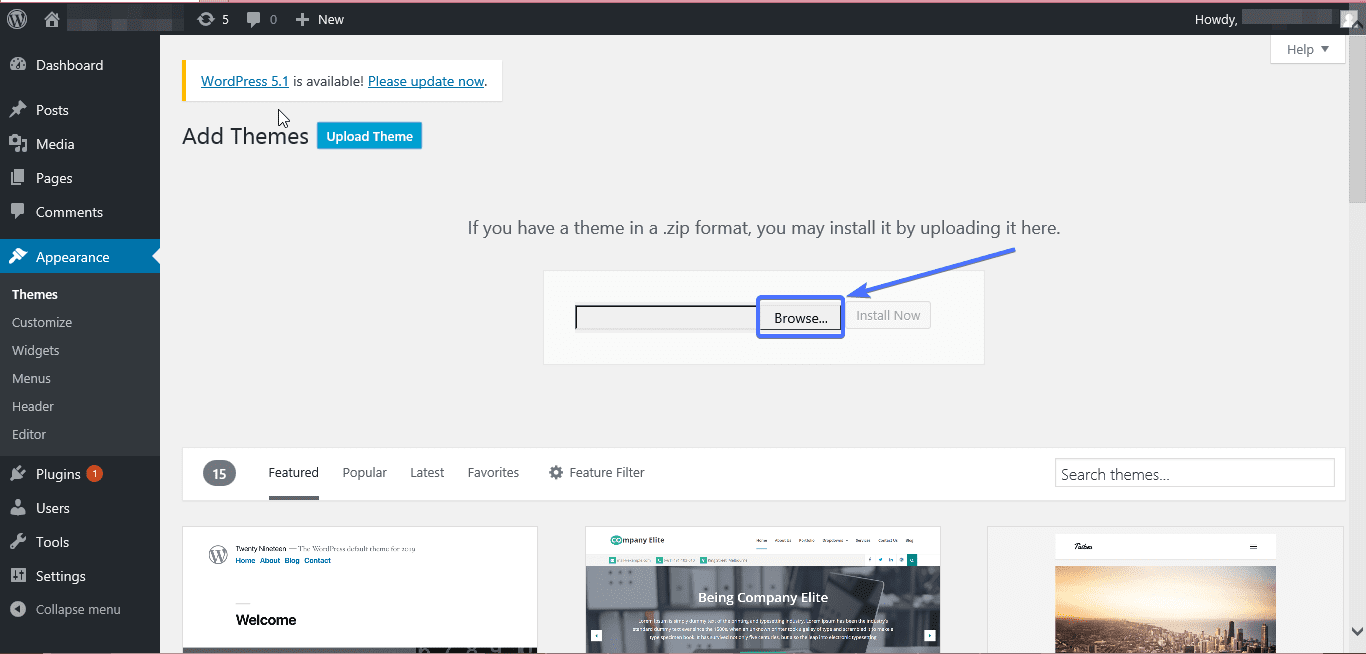Open the theme Editor submenu item
The width and height of the screenshot is (1366, 654).
(29, 434)
